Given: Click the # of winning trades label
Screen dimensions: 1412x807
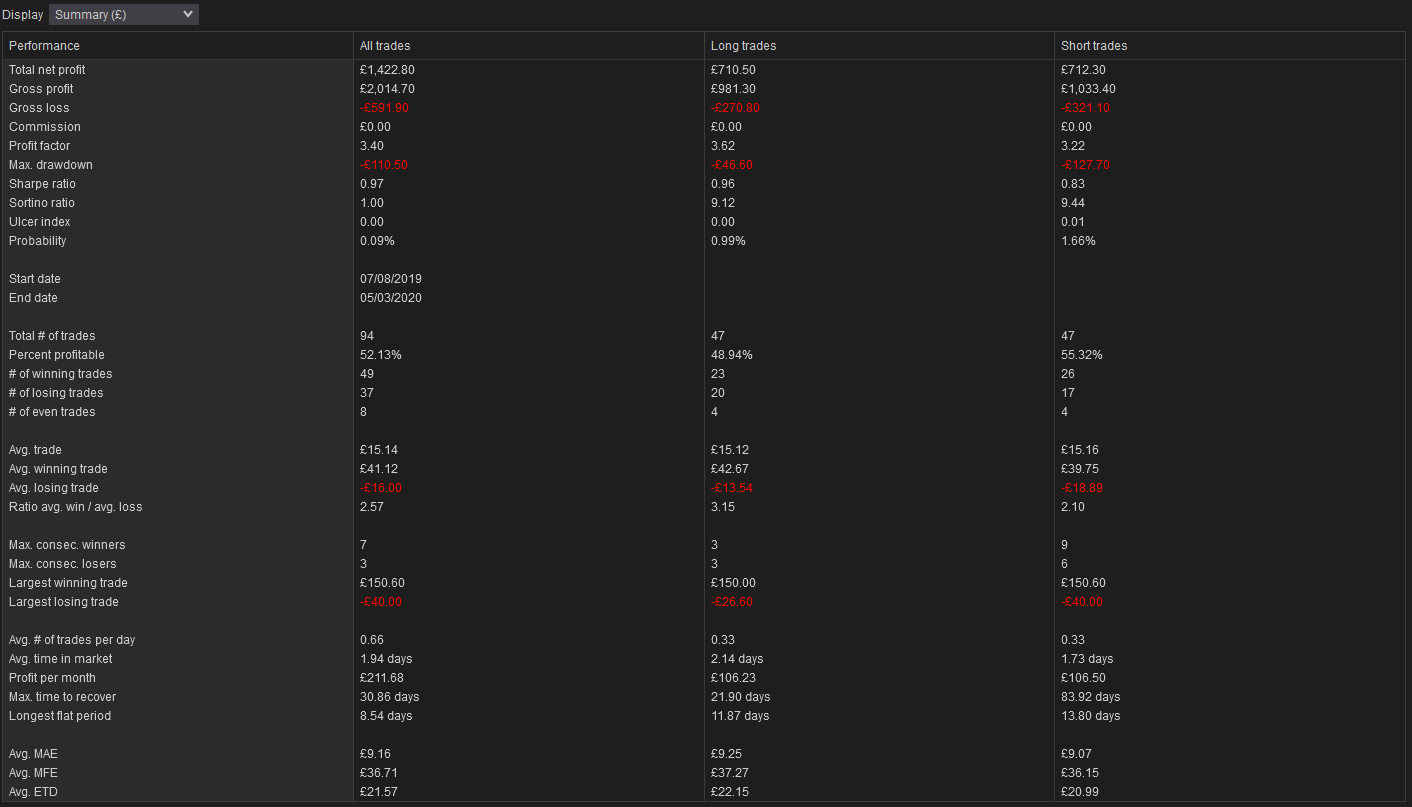Looking at the screenshot, I should [61, 374].
